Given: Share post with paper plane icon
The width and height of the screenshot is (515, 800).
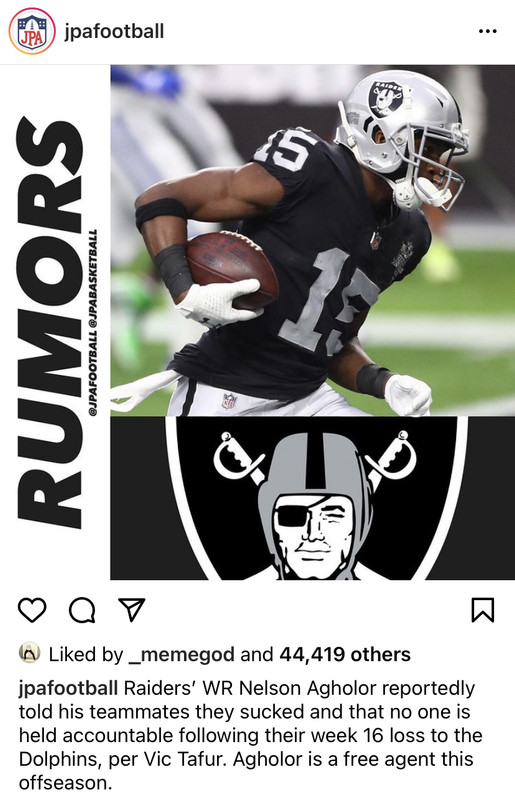Looking at the screenshot, I should click(132, 609).
